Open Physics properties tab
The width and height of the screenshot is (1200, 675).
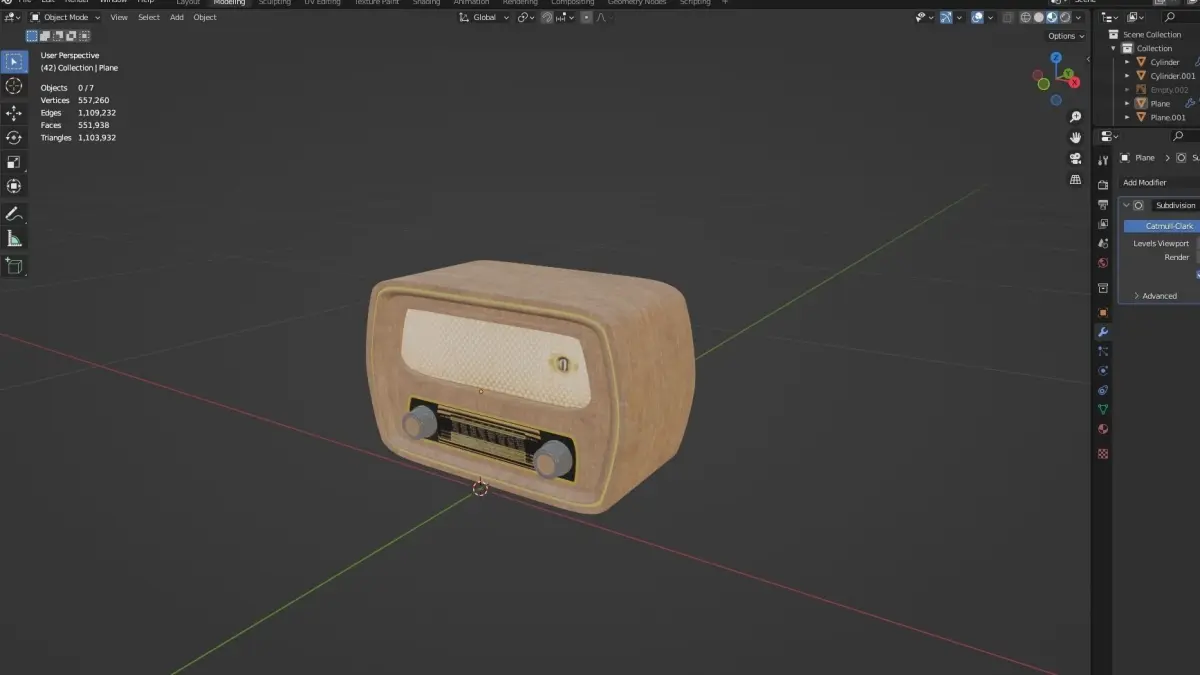point(1103,370)
